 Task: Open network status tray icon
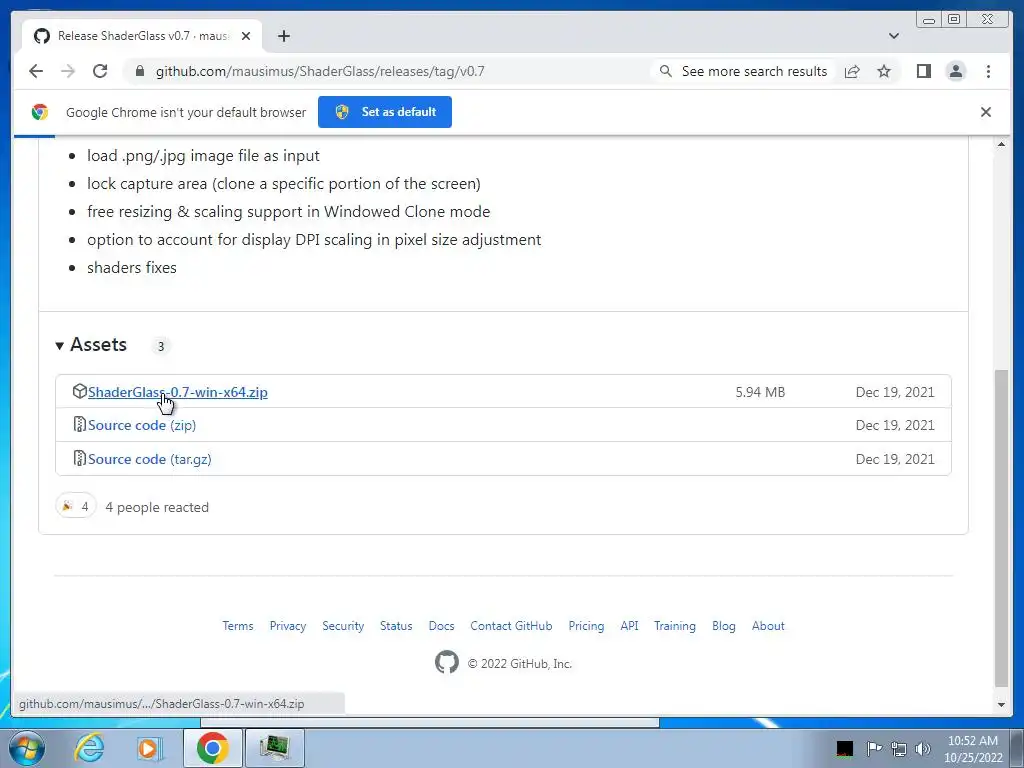click(x=899, y=748)
